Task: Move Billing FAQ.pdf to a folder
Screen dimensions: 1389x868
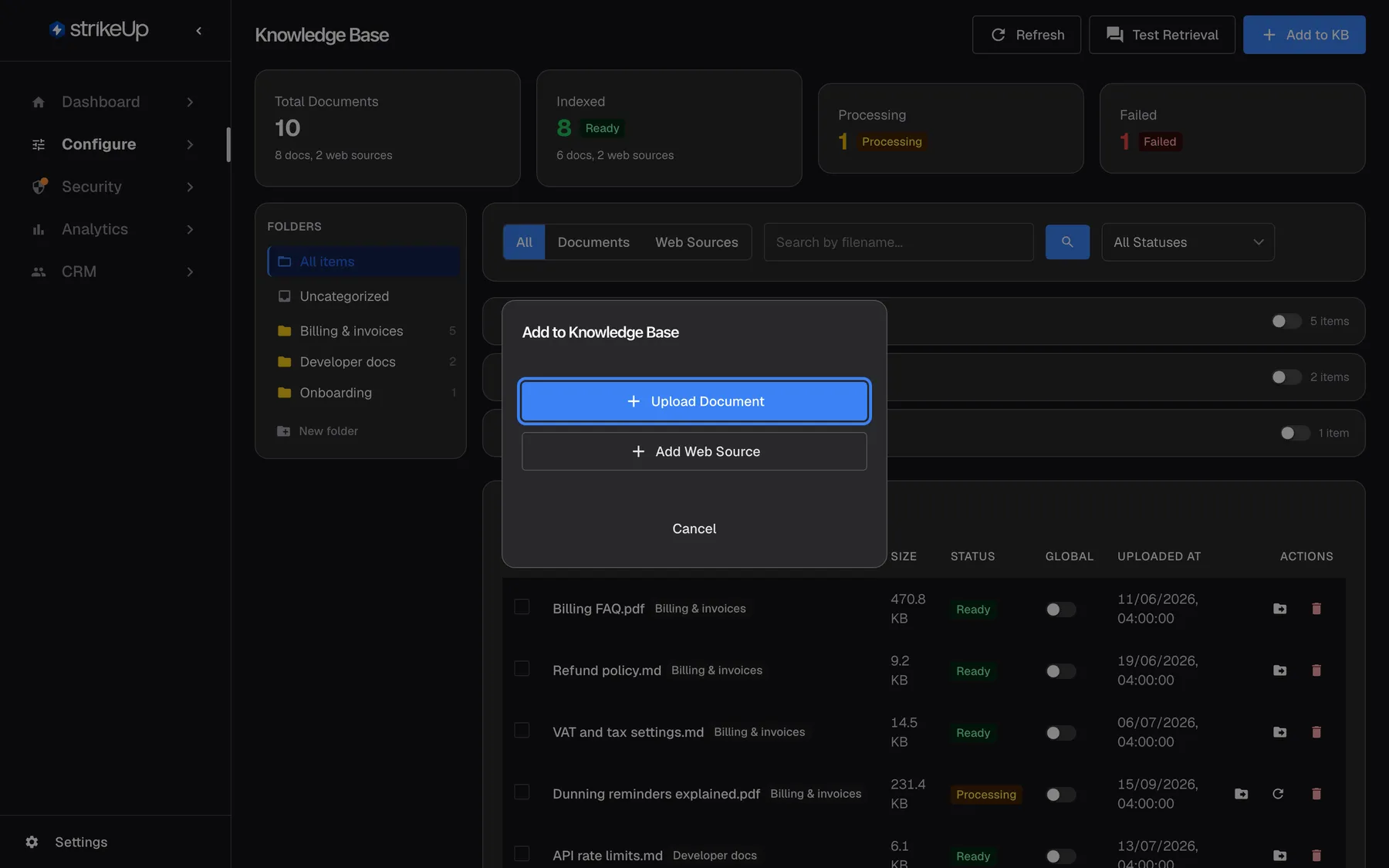Action: click(x=1279, y=609)
